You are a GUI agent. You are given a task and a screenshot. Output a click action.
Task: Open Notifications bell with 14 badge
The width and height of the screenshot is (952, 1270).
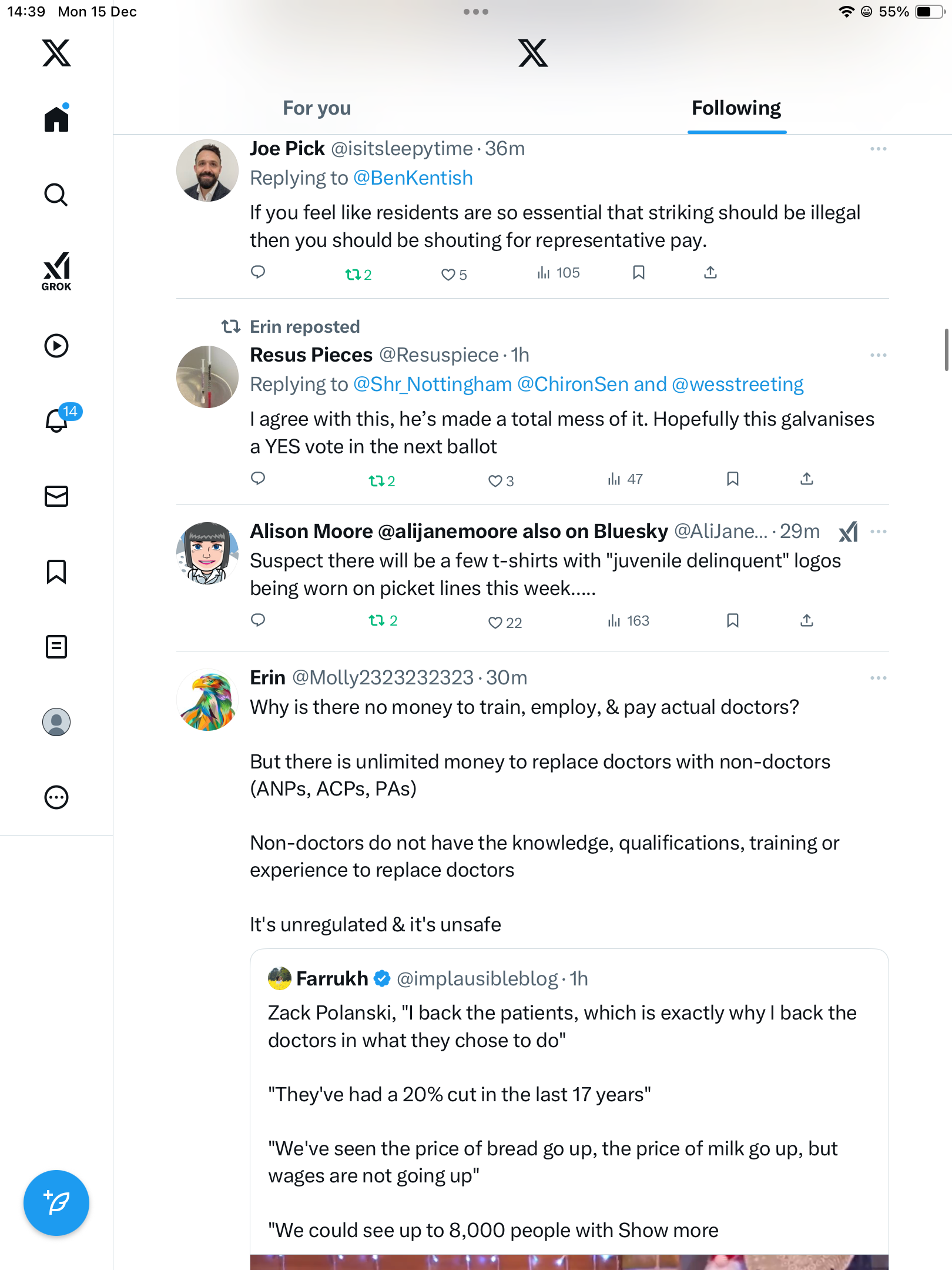pos(58,420)
